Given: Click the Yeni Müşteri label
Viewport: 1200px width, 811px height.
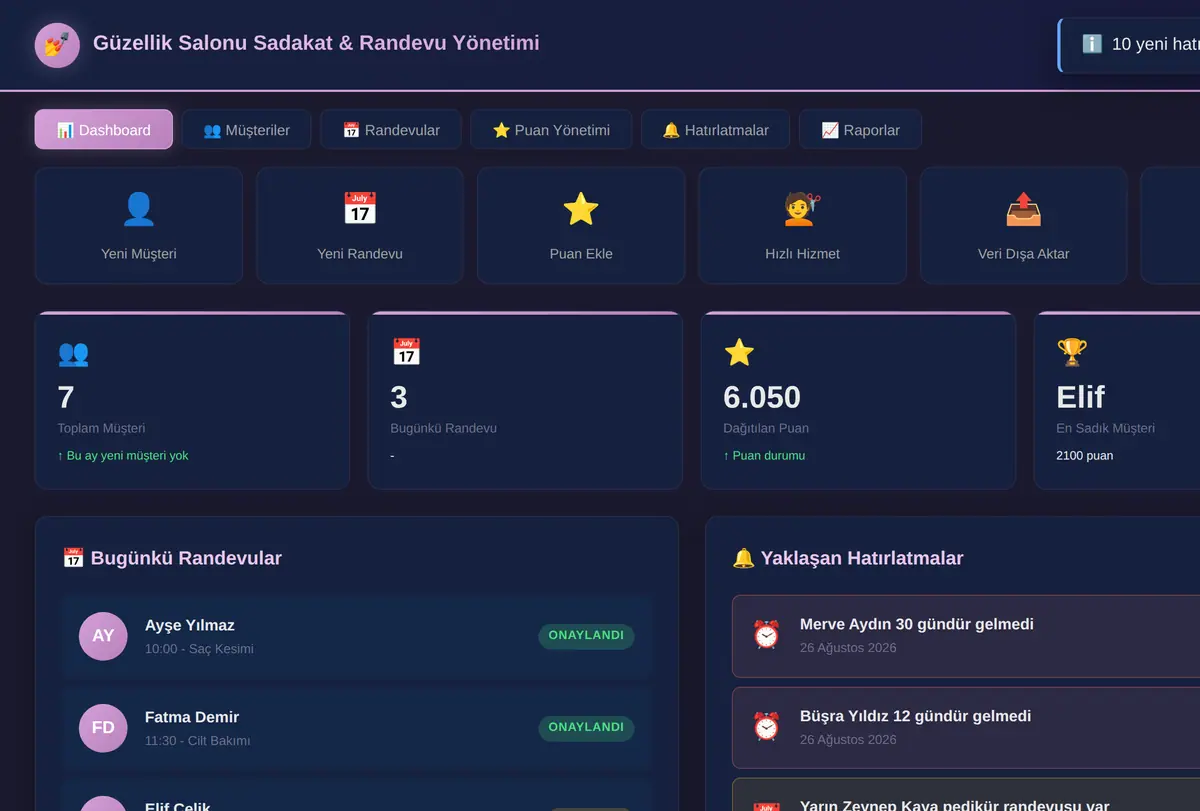Looking at the screenshot, I should click(139, 254).
